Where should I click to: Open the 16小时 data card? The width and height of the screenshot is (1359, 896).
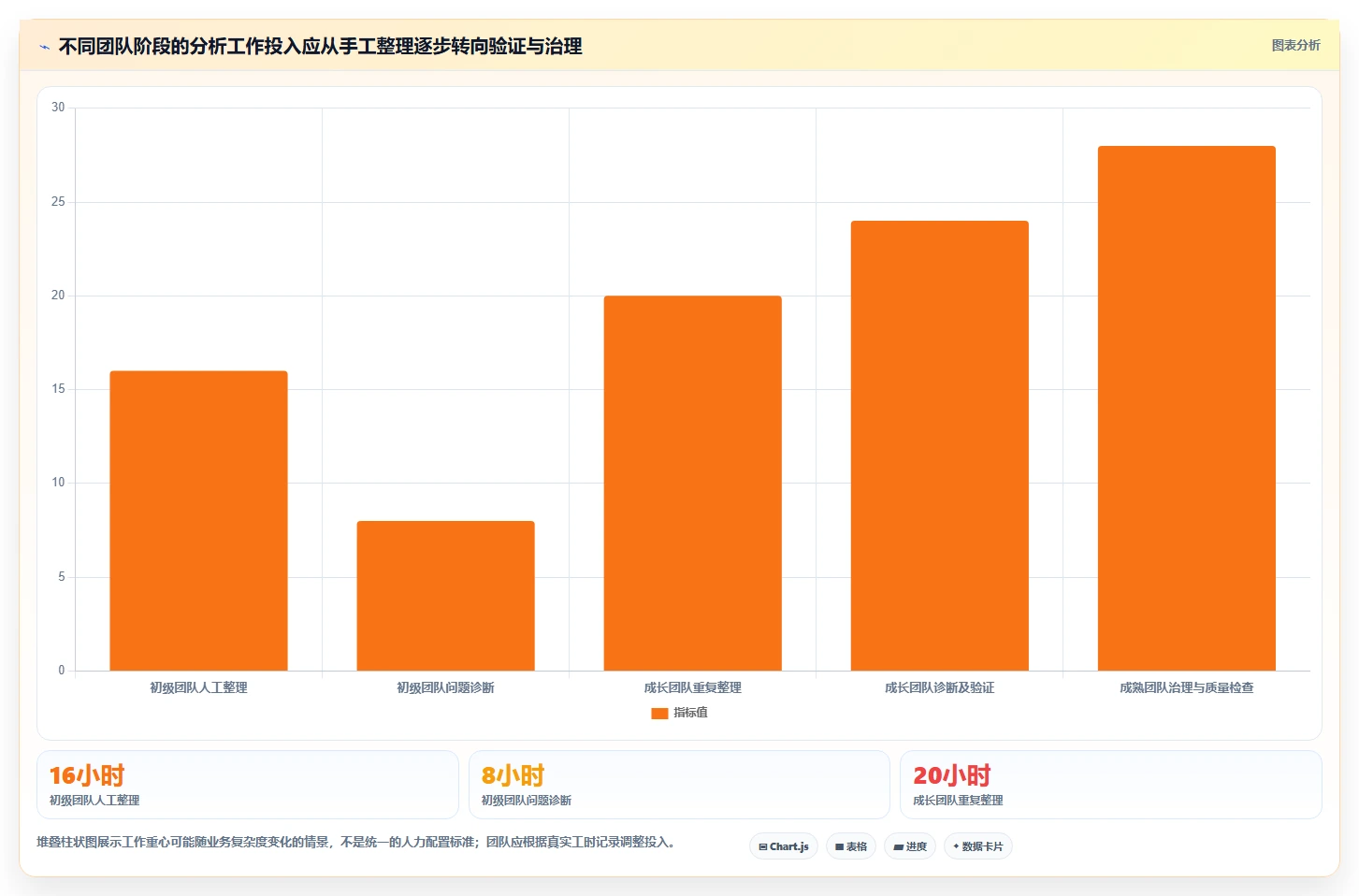(248, 785)
